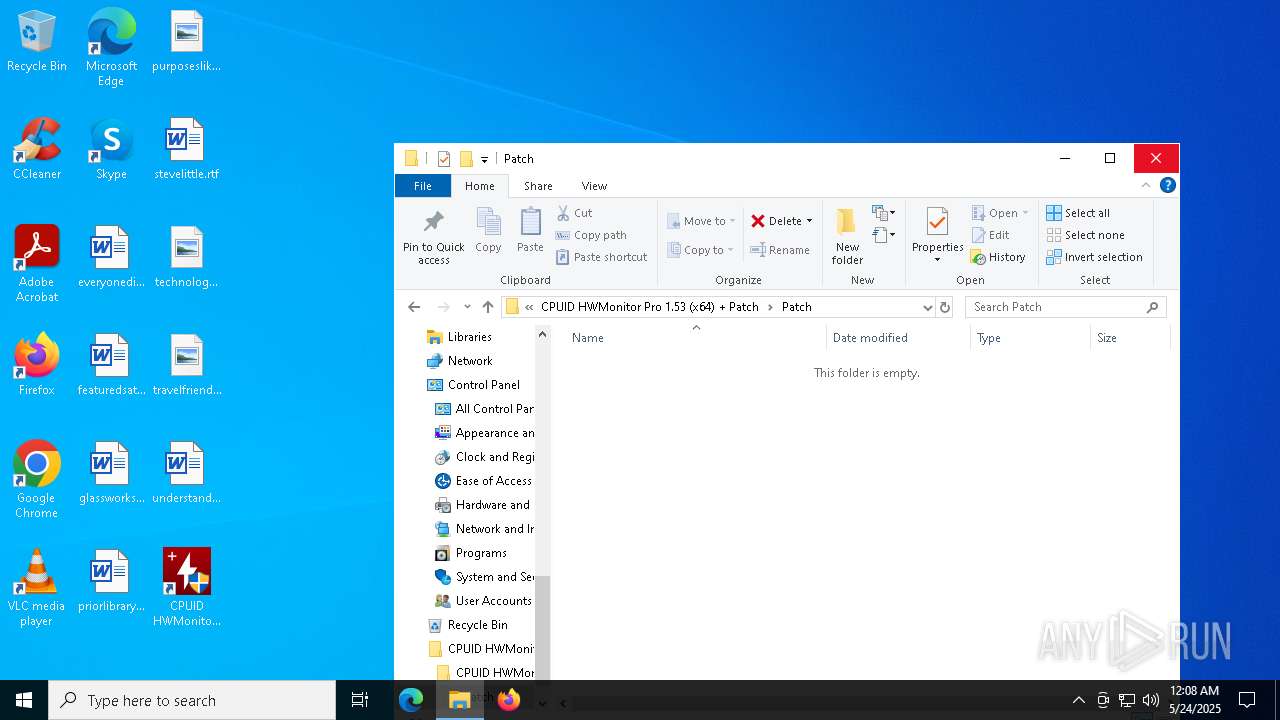The width and height of the screenshot is (1280, 720).
Task: Click the Properties checkmark icon
Action: 937,222
